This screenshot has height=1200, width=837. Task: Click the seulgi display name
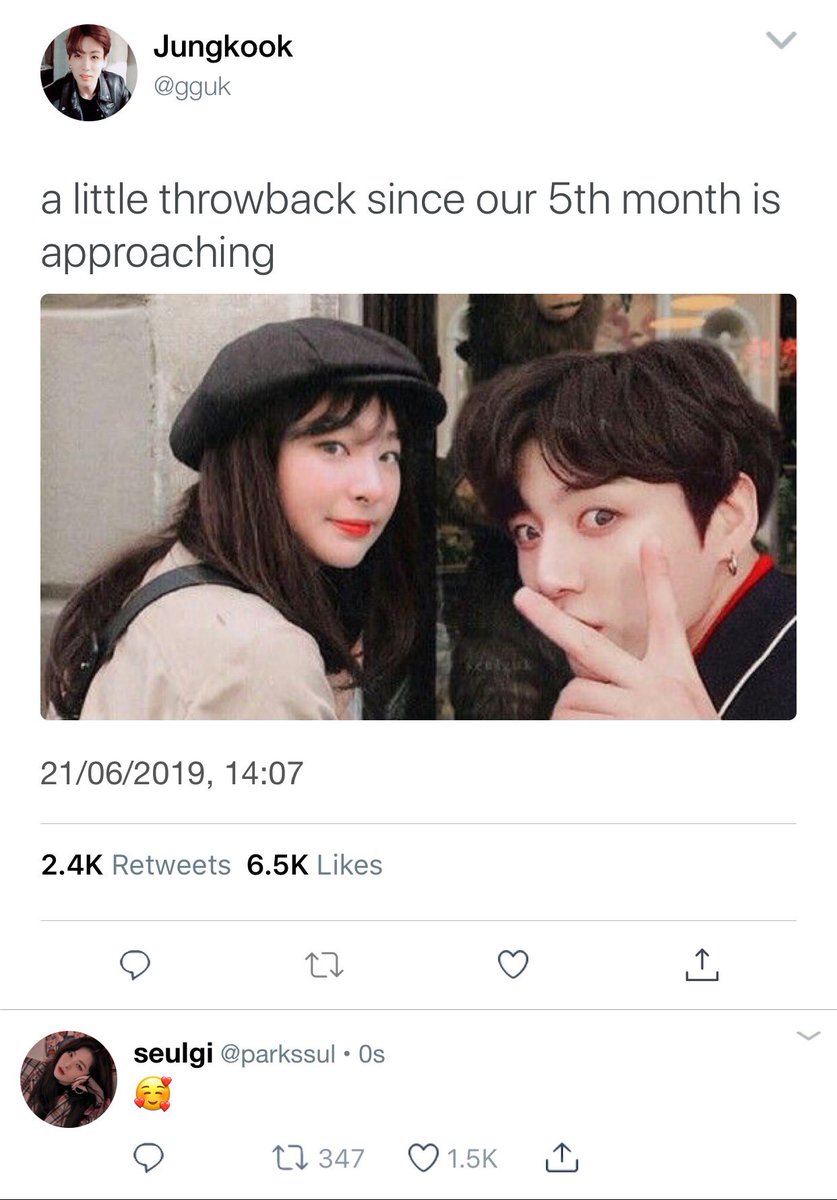point(173,1054)
